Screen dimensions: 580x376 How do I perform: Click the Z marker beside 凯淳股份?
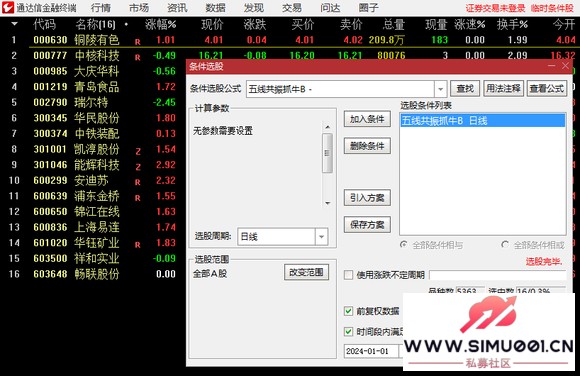point(138,151)
